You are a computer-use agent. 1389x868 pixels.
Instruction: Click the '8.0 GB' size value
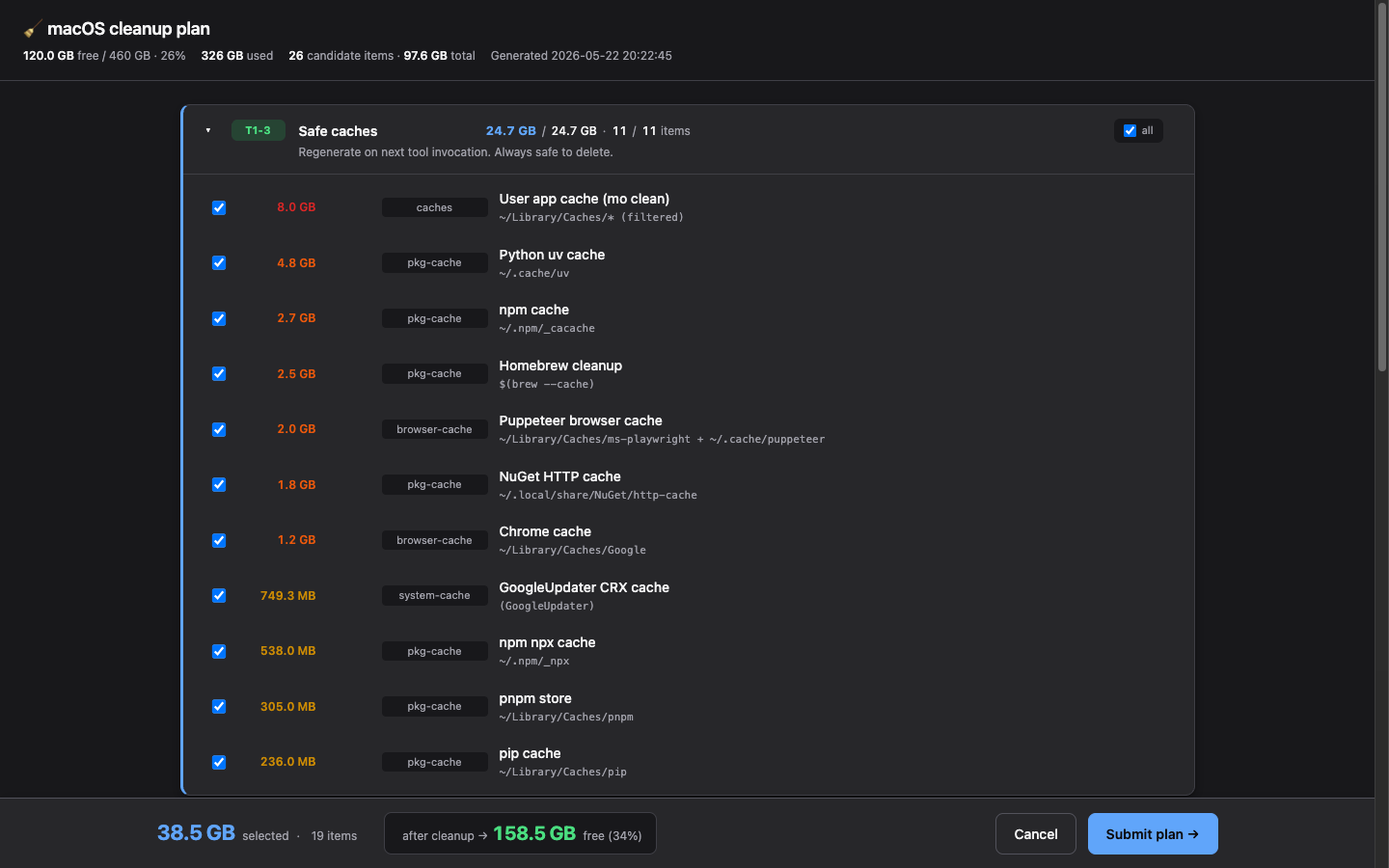tap(296, 207)
